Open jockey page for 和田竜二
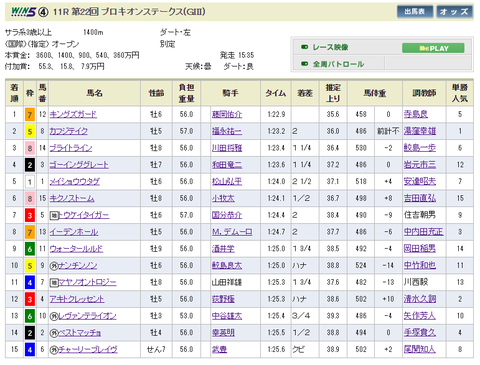 (227, 165)
